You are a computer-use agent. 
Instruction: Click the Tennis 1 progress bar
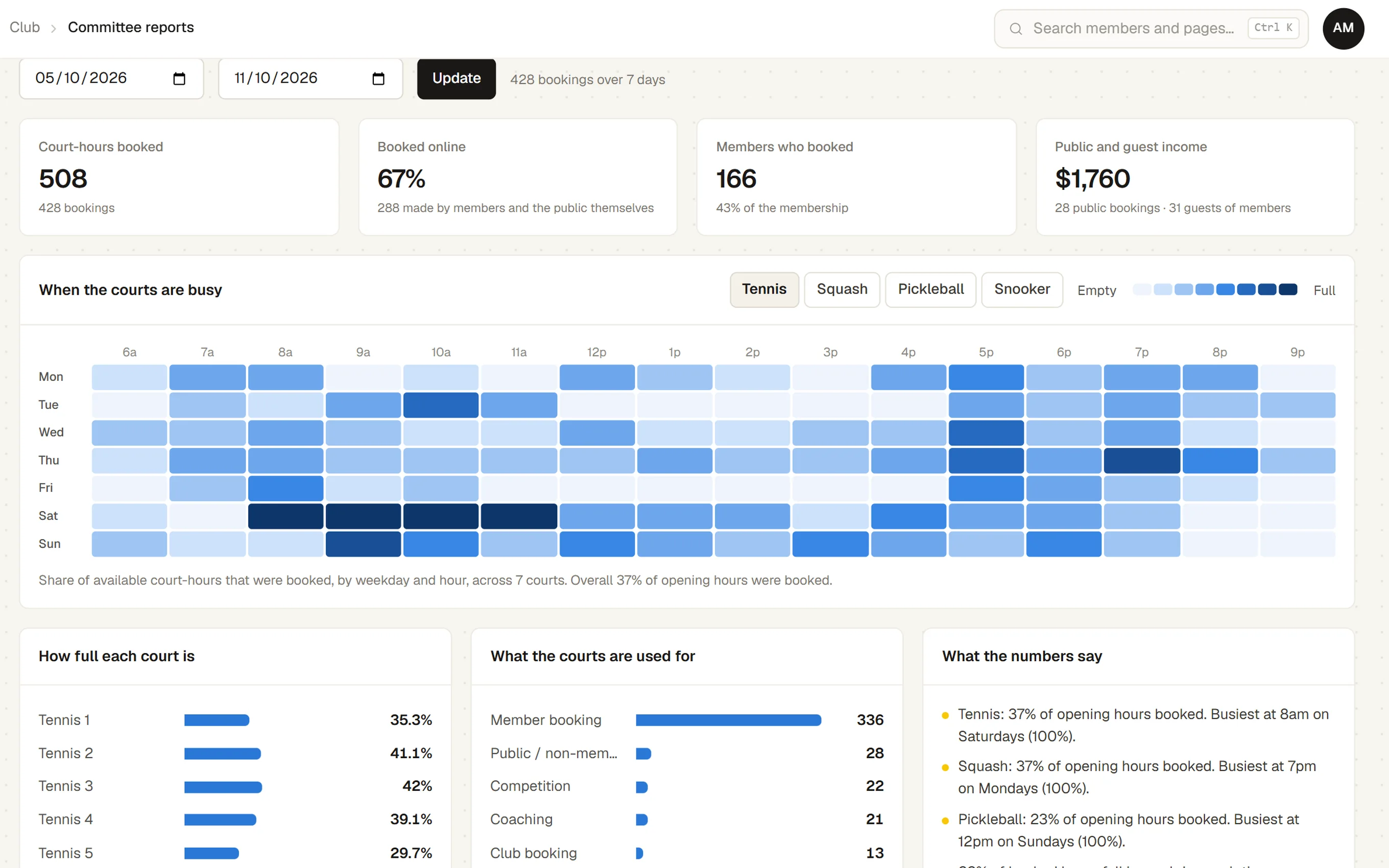pyautogui.click(x=217, y=720)
